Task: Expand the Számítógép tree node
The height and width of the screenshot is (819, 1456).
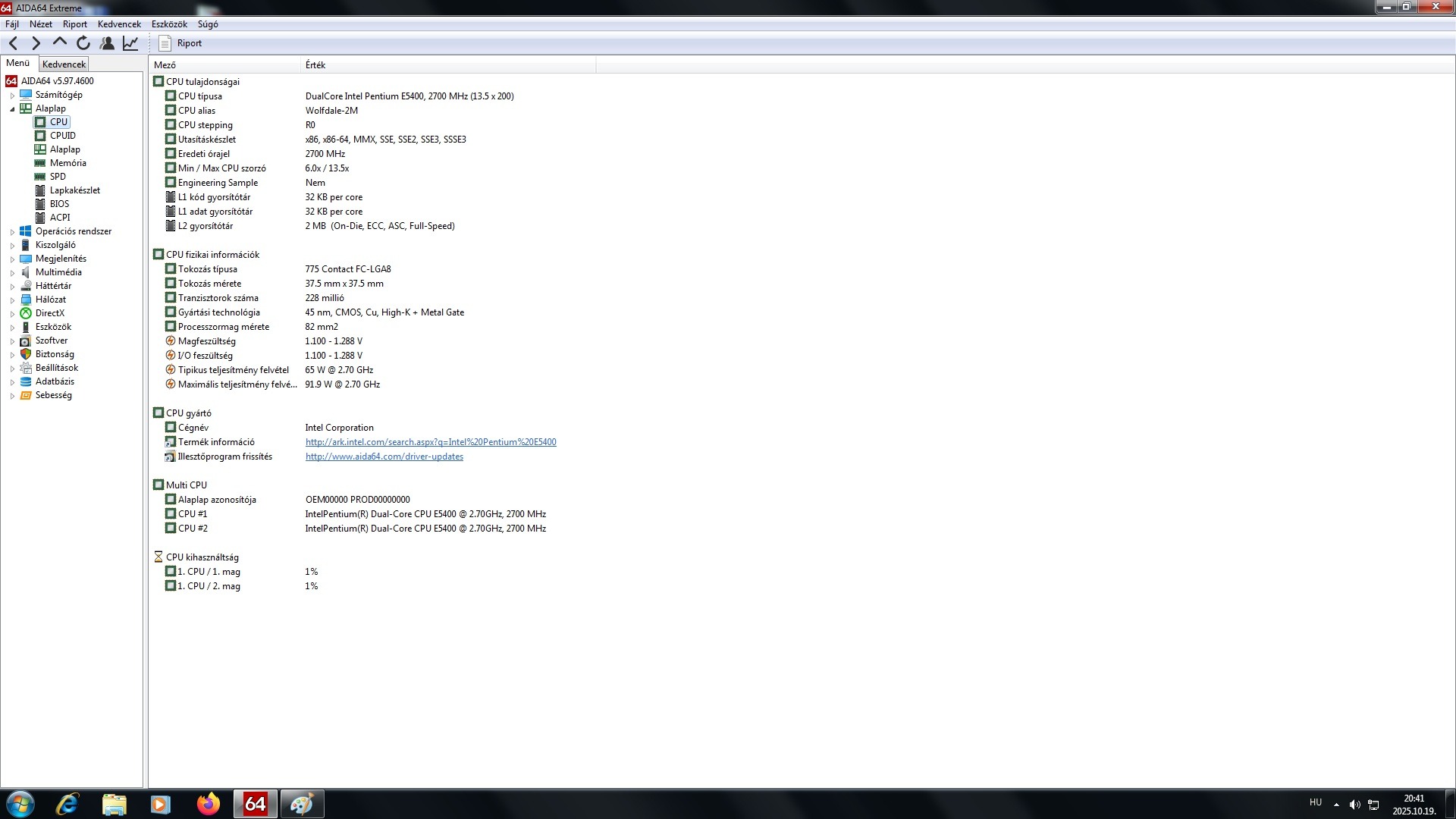Action: (12, 96)
